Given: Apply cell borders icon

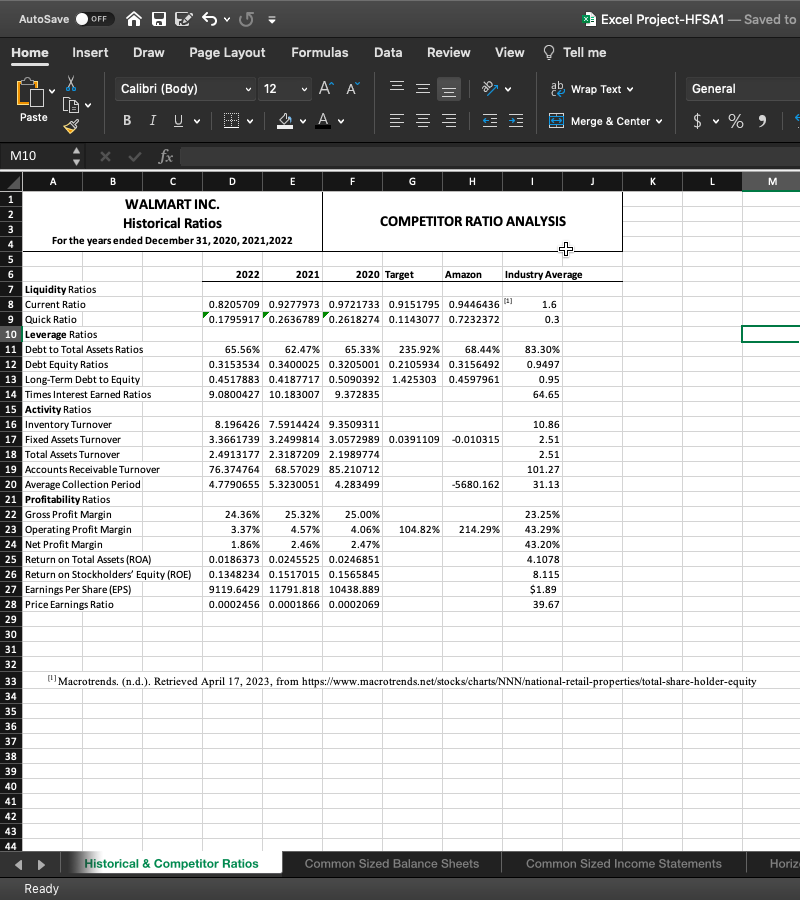Looking at the screenshot, I should 231,121.
